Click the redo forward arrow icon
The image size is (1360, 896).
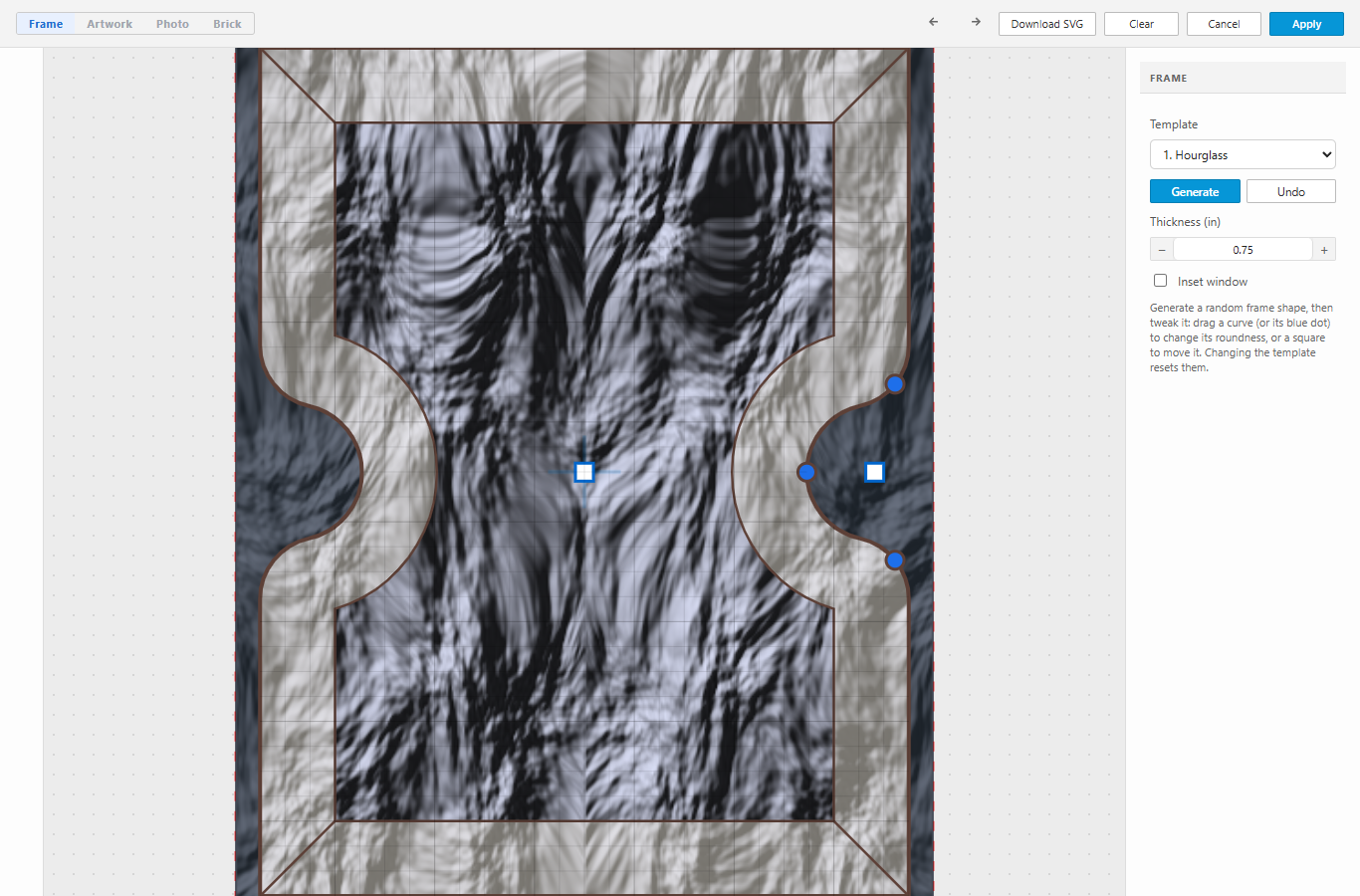(x=976, y=22)
